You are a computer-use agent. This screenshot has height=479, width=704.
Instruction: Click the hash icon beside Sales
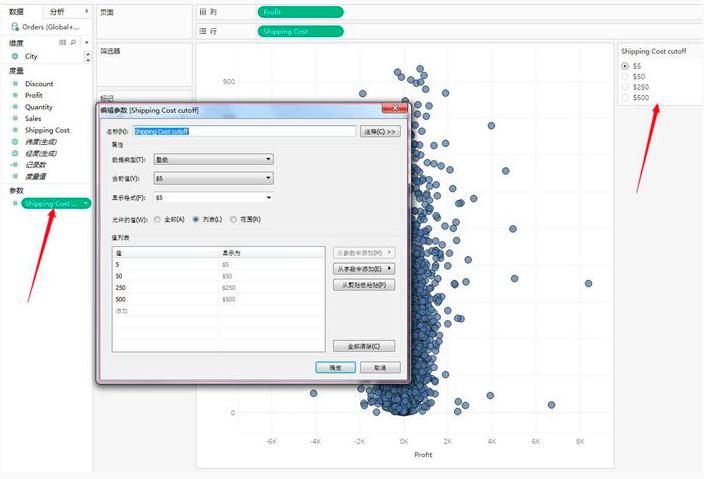[15, 119]
